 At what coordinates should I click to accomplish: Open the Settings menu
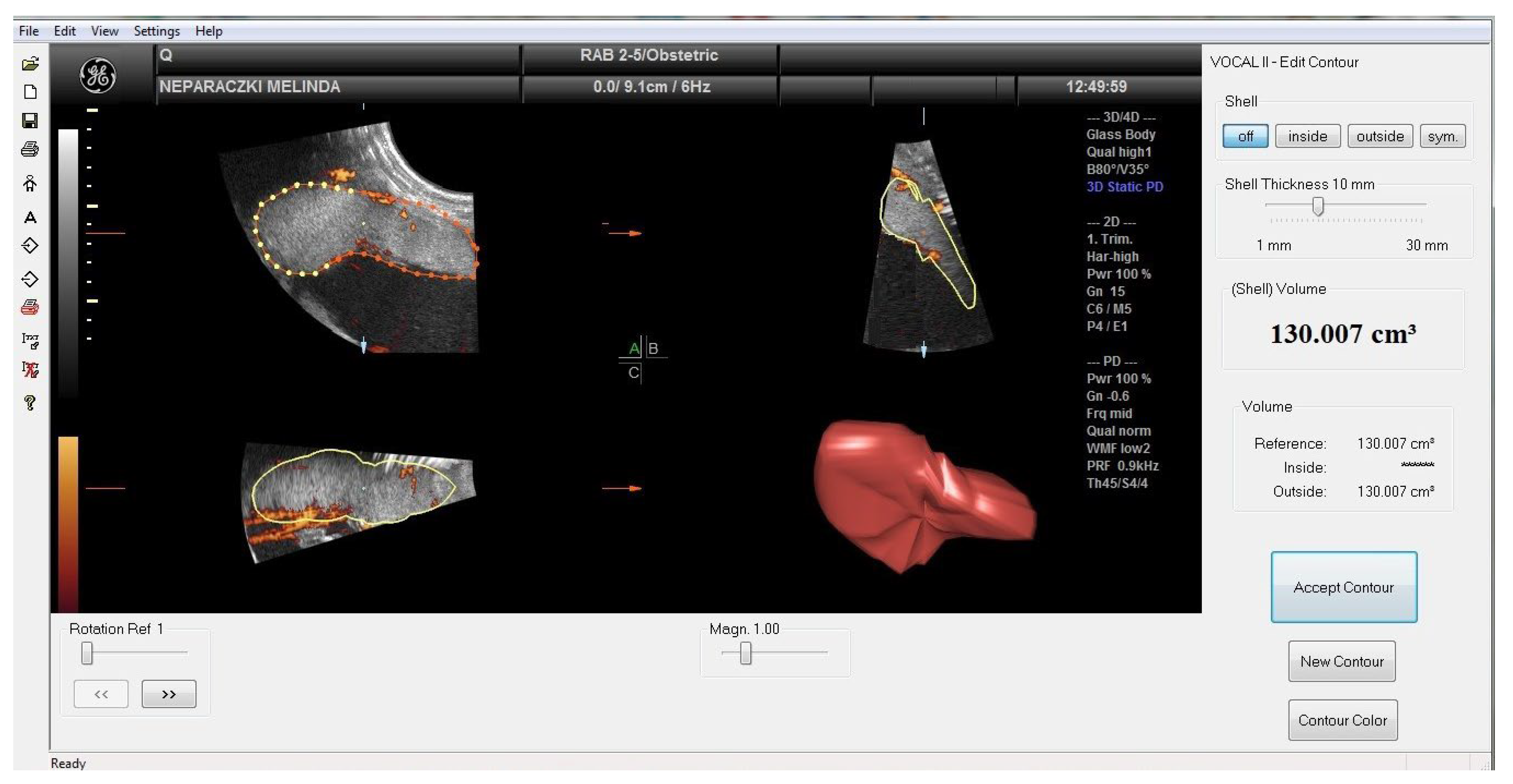pyautogui.click(x=156, y=31)
